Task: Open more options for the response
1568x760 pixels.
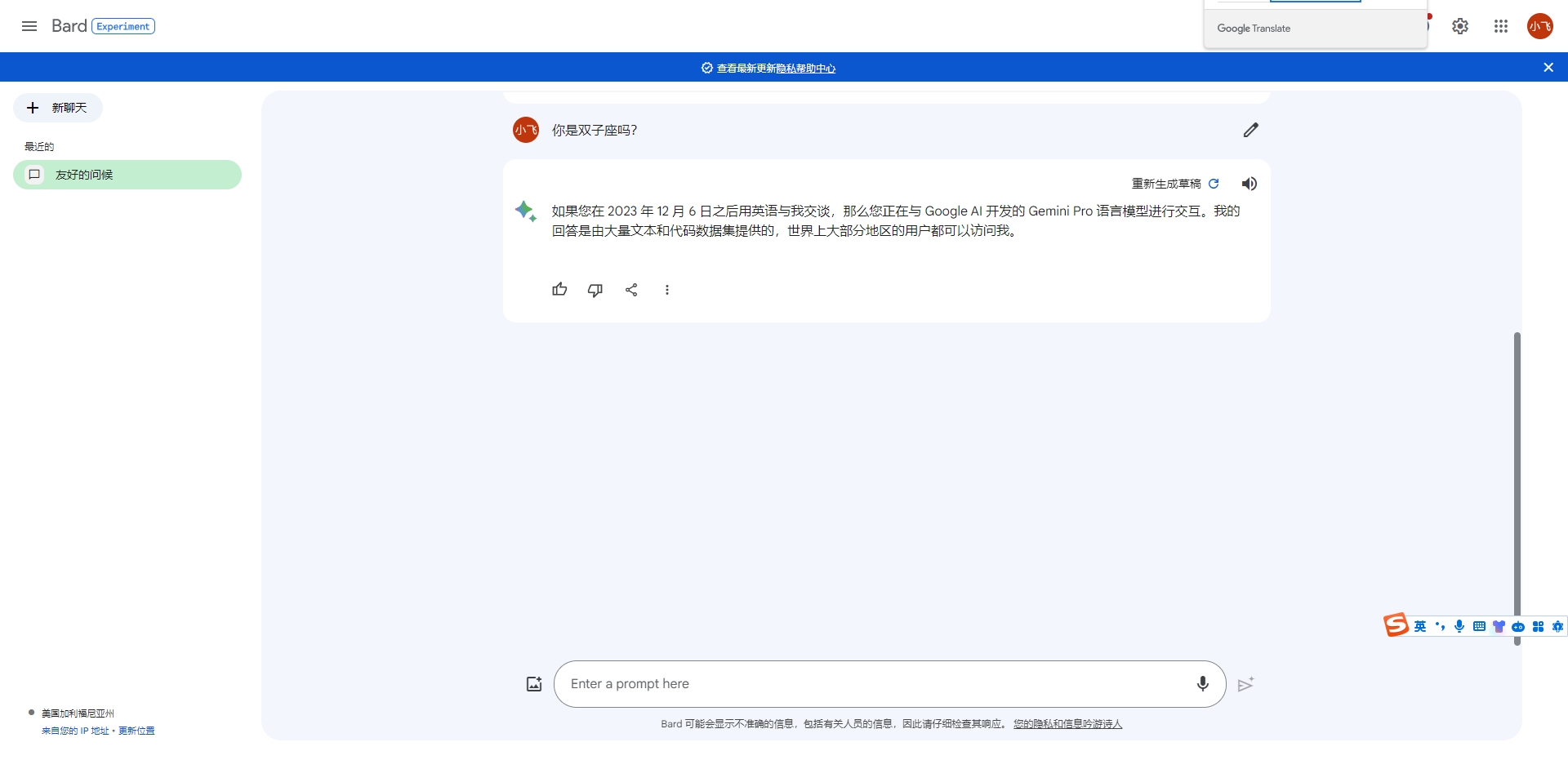Action: 667,290
